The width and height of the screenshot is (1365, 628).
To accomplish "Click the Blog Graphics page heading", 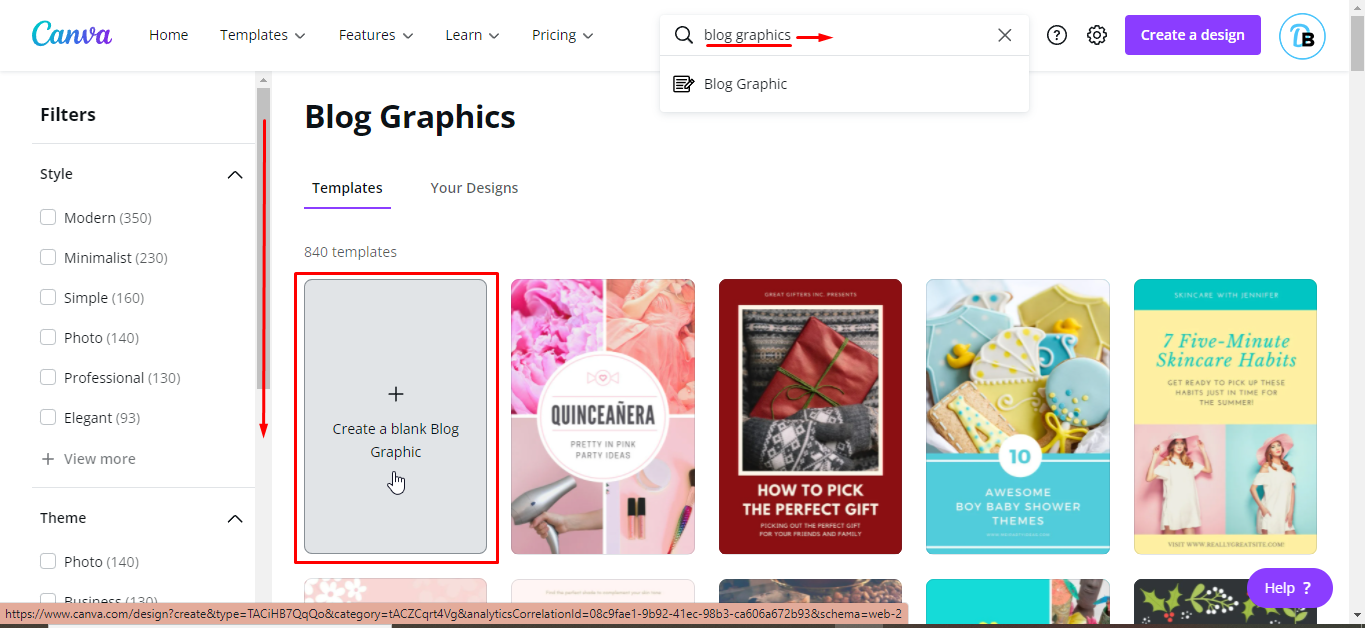I will point(410,117).
